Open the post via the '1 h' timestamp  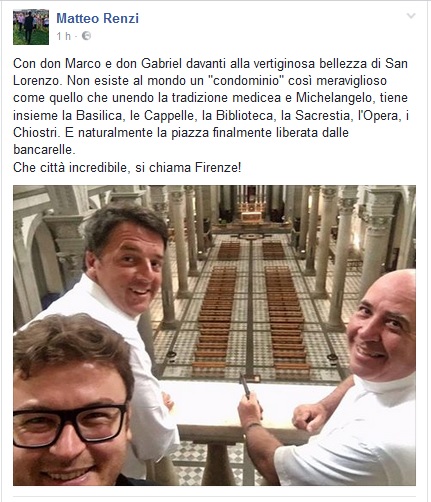(x=63, y=36)
